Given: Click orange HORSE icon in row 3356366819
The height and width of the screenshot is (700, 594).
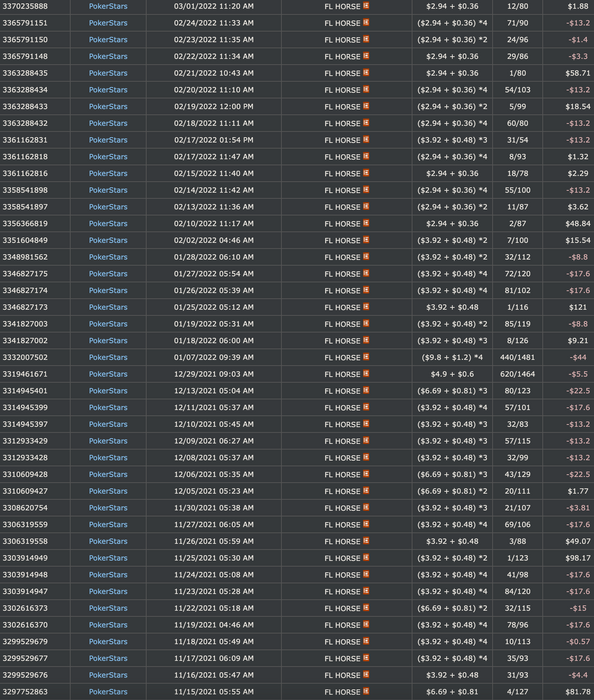Looking at the screenshot, I should [366, 223].
